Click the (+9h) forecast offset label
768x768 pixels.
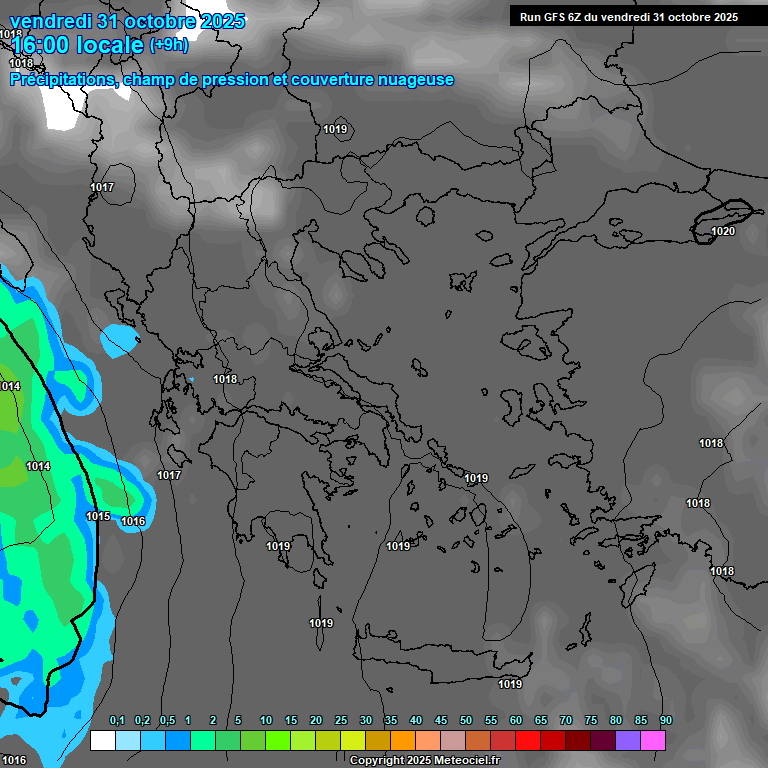168,44
